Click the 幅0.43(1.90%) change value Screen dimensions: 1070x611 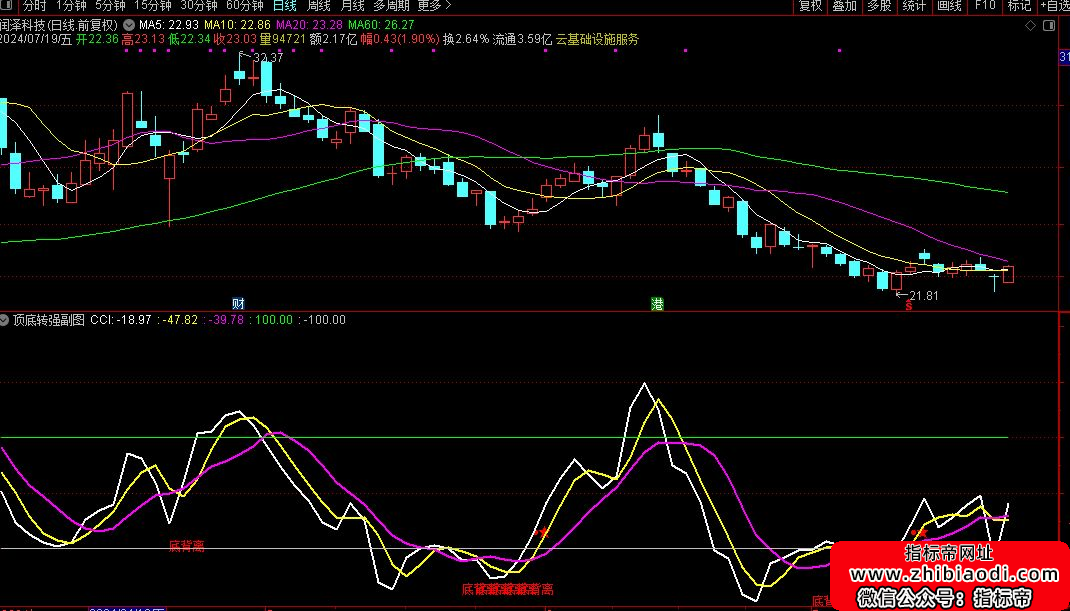(x=399, y=39)
